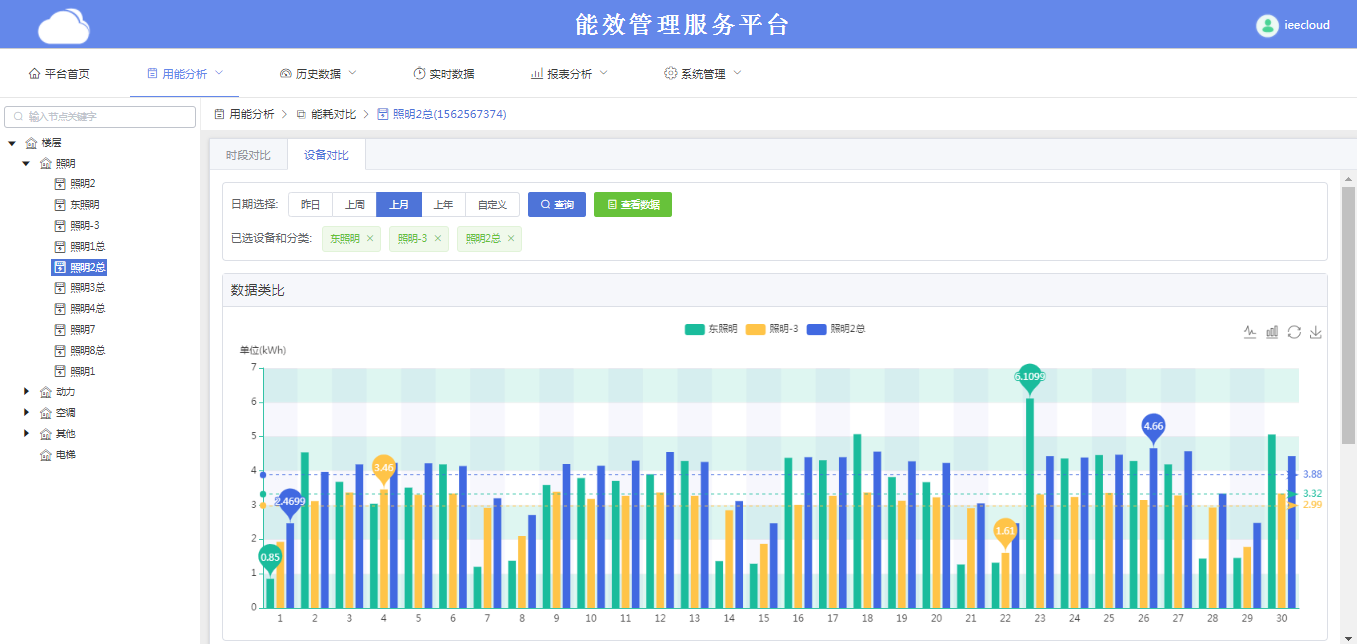Open the 历史数据 dropdown menu
The image size is (1357, 644).
click(x=318, y=74)
